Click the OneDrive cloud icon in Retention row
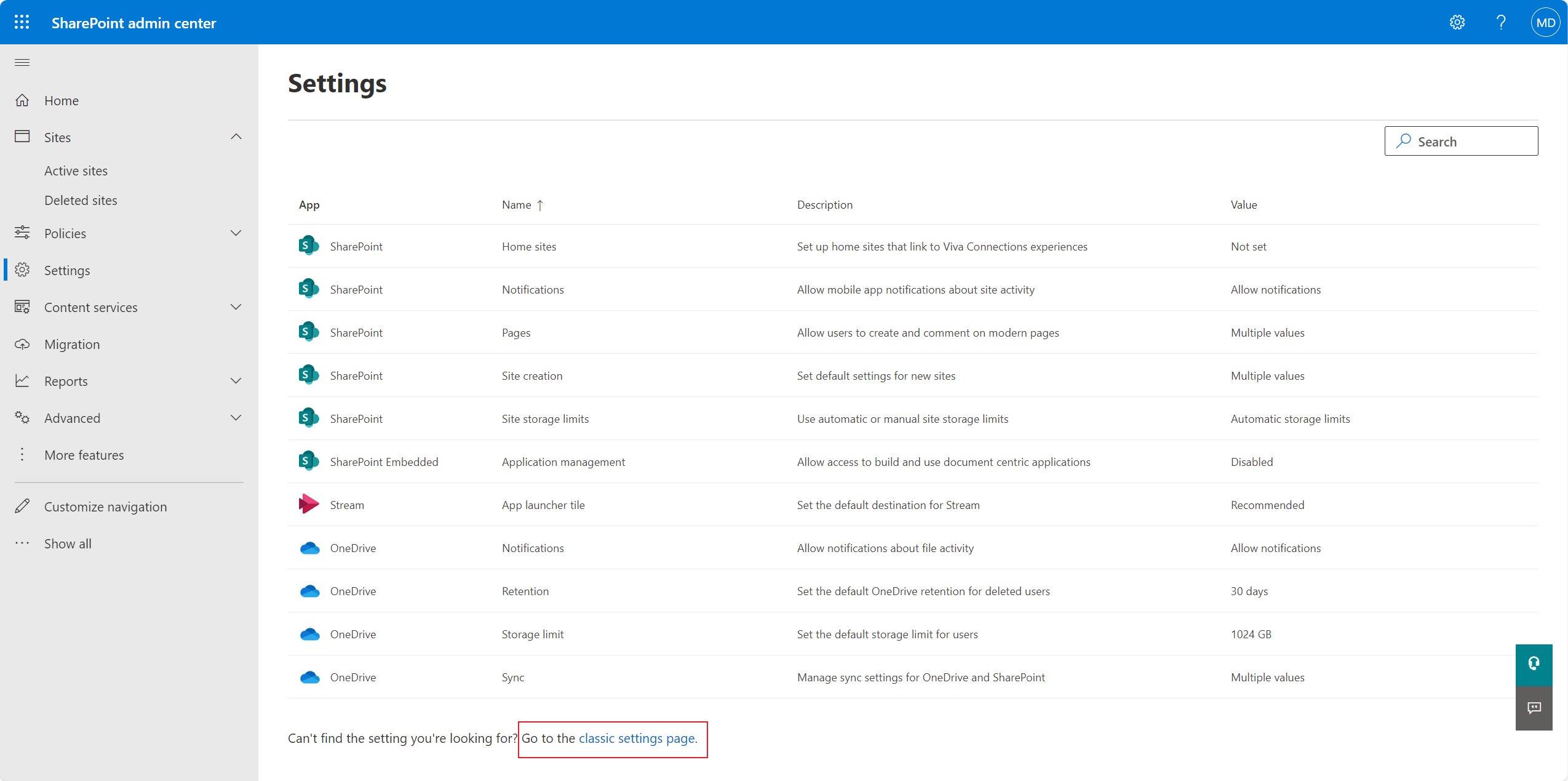Screen dimensions: 1568x781 [x=310, y=590]
